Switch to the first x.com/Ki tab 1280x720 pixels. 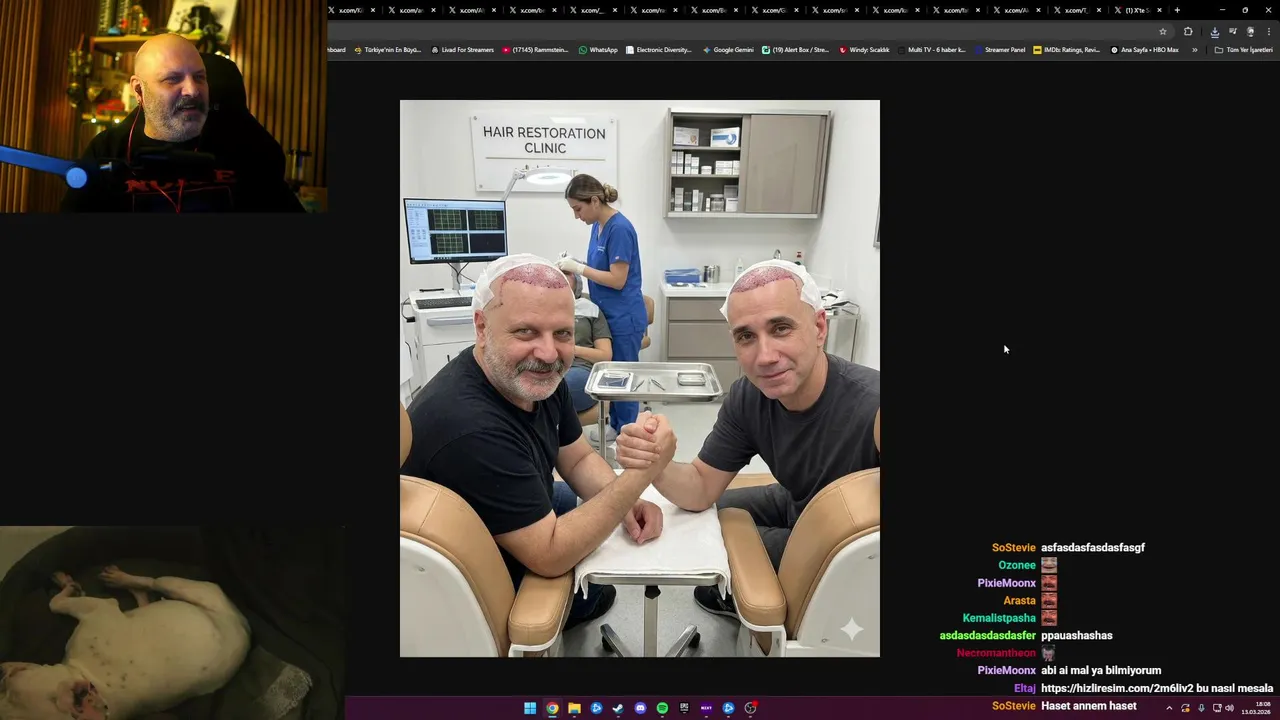click(x=350, y=10)
